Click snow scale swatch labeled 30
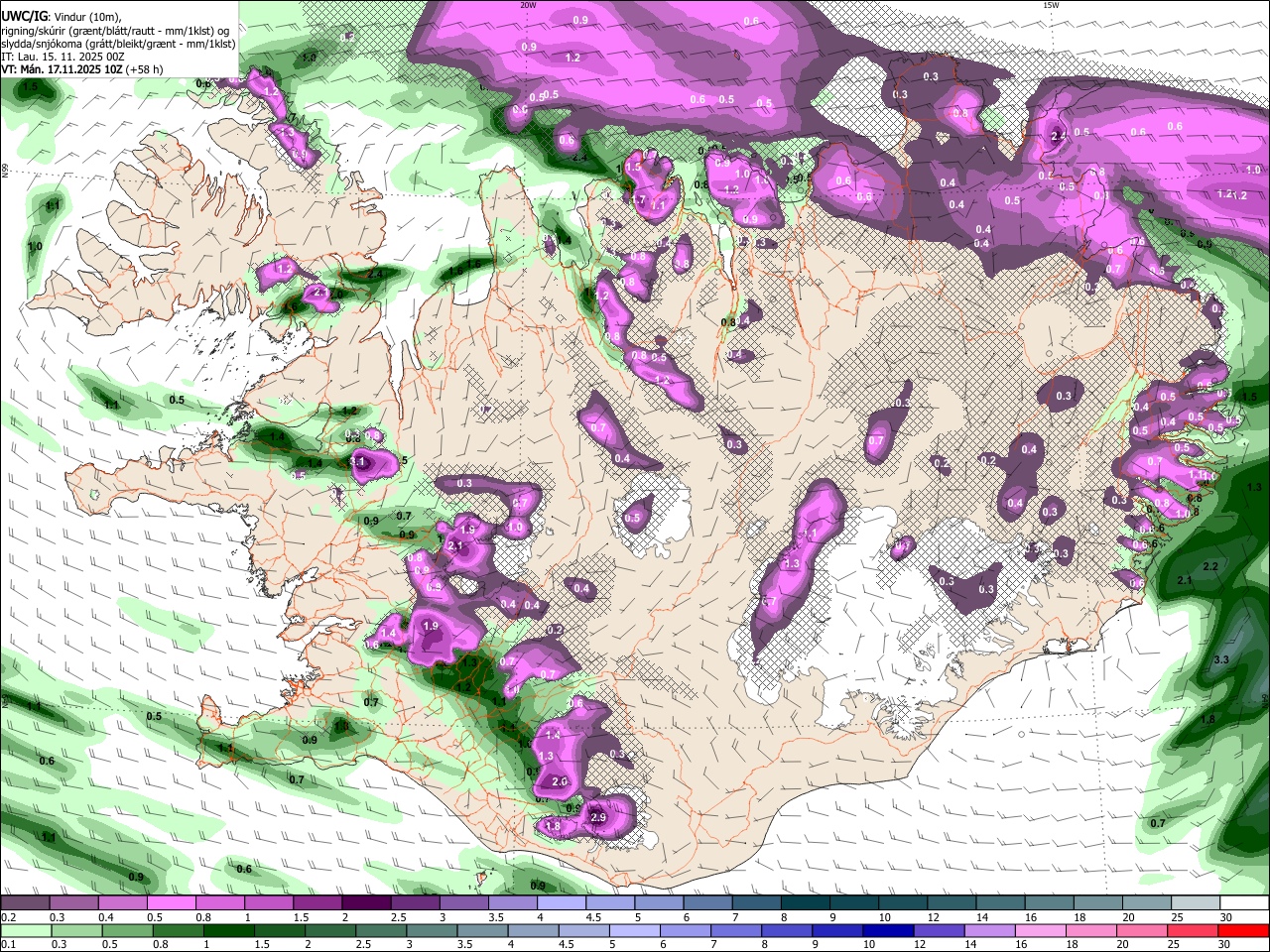This screenshot has height=952, width=1270. (1244, 903)
